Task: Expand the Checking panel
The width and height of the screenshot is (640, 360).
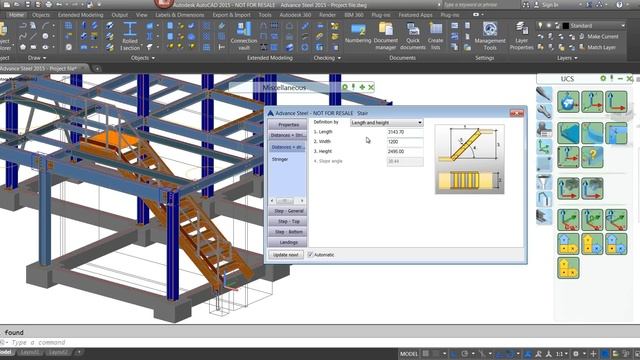Action: 327,58
